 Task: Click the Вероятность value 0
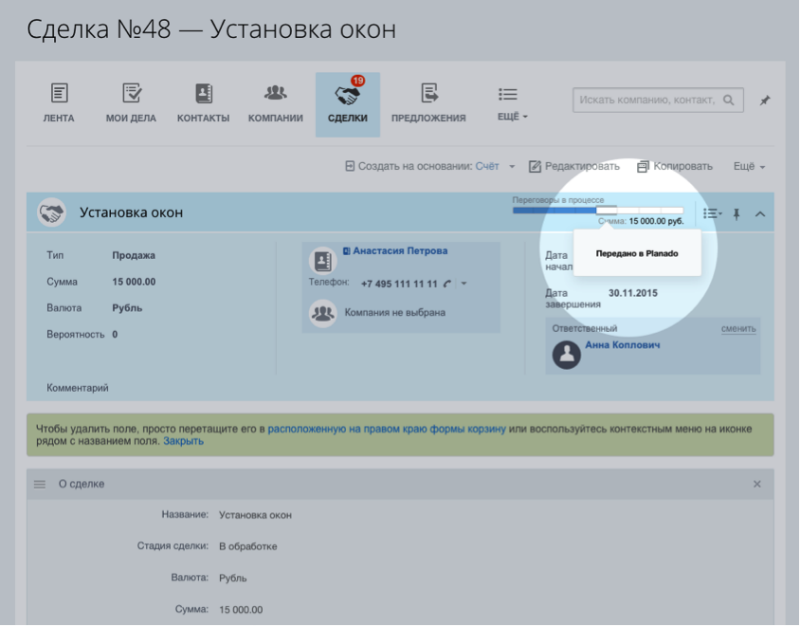pyautogui.click(x=115, y=334)
